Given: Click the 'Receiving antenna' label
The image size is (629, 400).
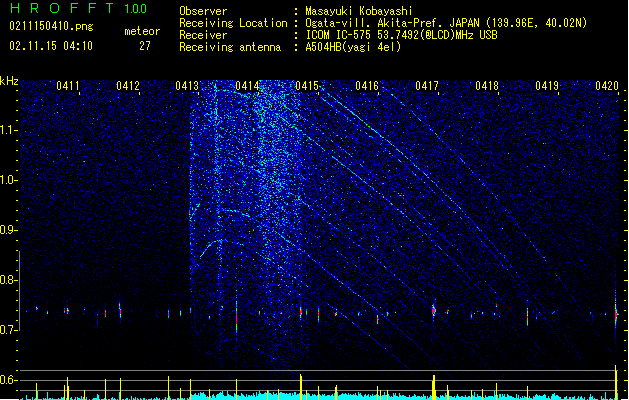Looking at the screenshot, I should [x=230, y=47].
